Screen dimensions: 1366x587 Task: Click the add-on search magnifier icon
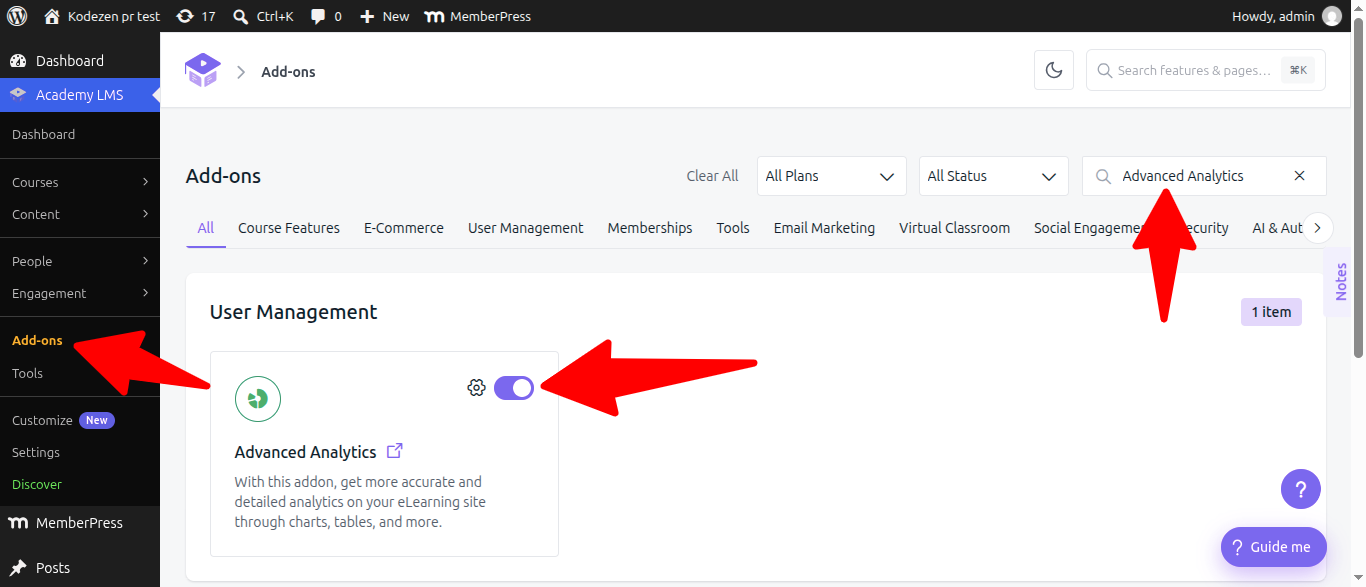[x=1104, y=176]
